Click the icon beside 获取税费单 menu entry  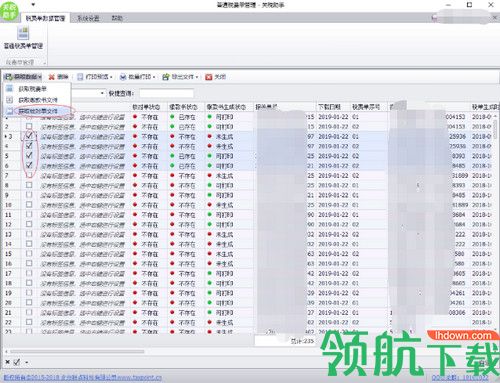coord(10,89)
